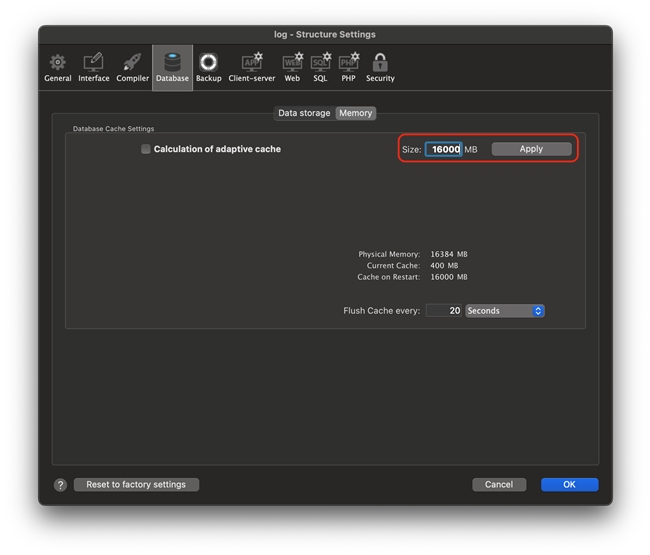Switch to the SQL settings page
The image size is (650, 555).
320,67
